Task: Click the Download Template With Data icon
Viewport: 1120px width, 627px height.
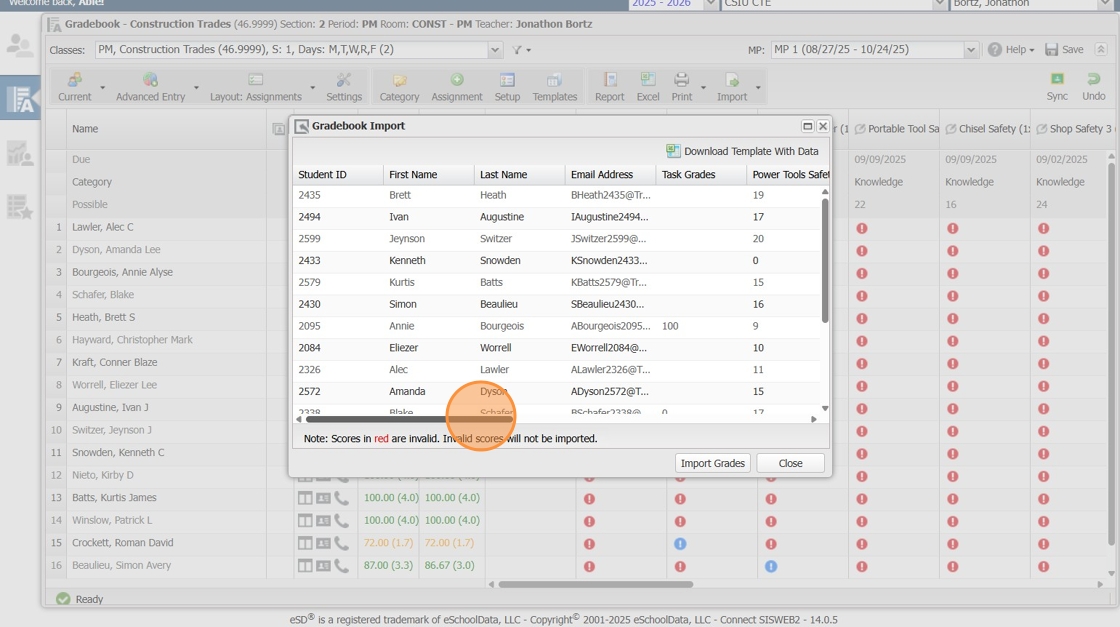Action: tap(673, 151)
